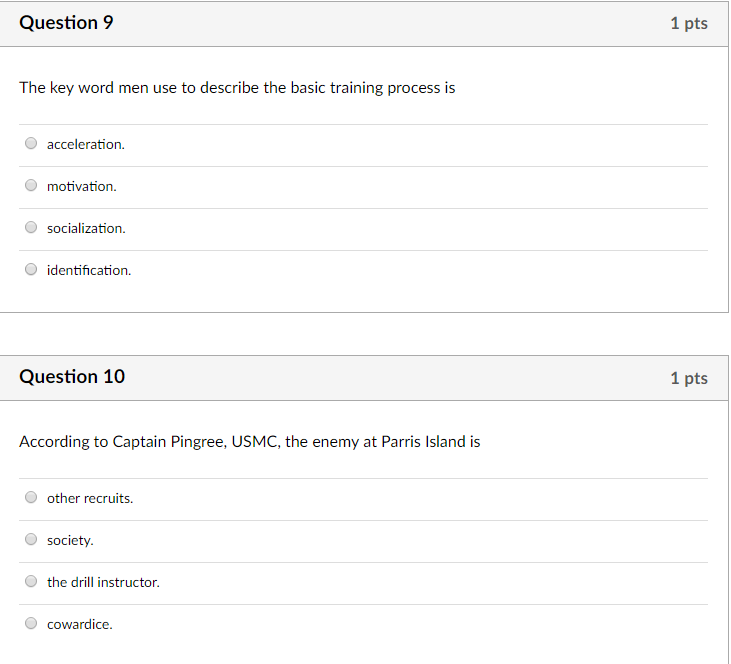Click the other recruits answer text
Image resolution: width=731 pixels, height=664 pixels.
[90, 498]
